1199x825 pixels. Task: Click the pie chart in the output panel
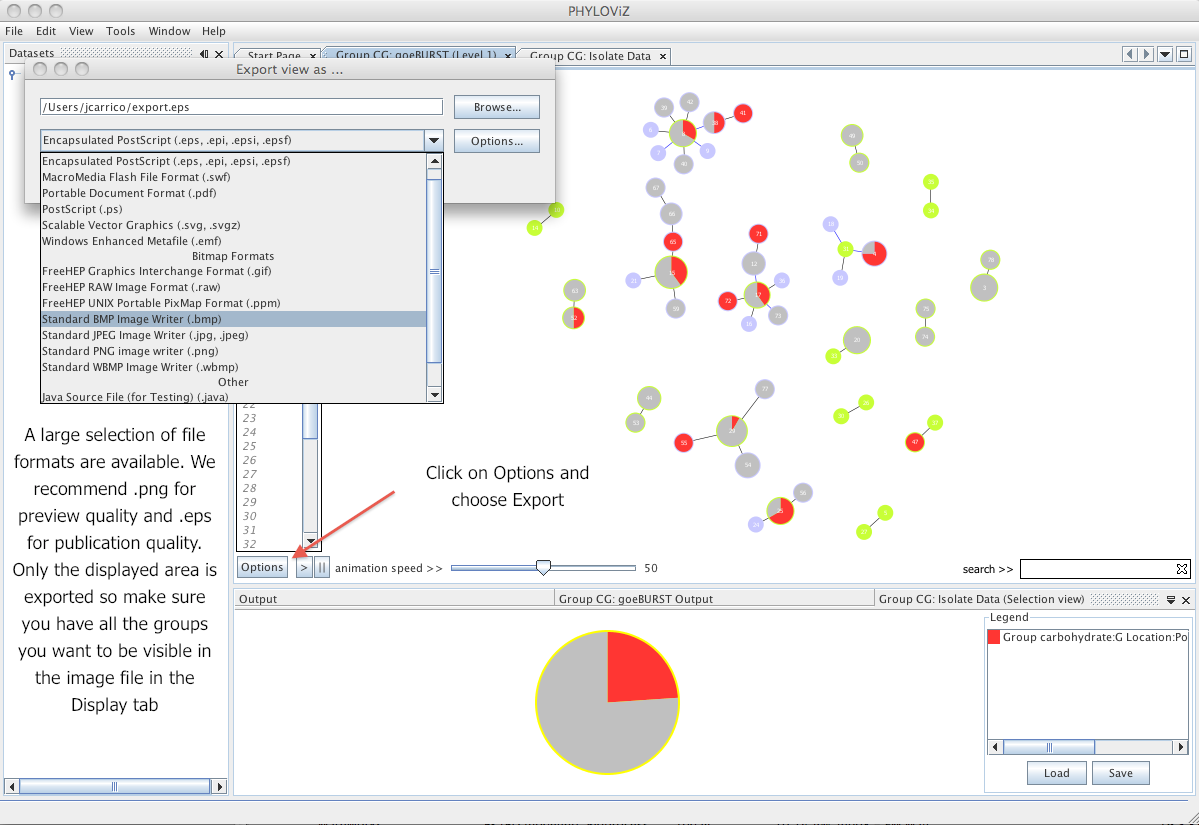[607, 702]
